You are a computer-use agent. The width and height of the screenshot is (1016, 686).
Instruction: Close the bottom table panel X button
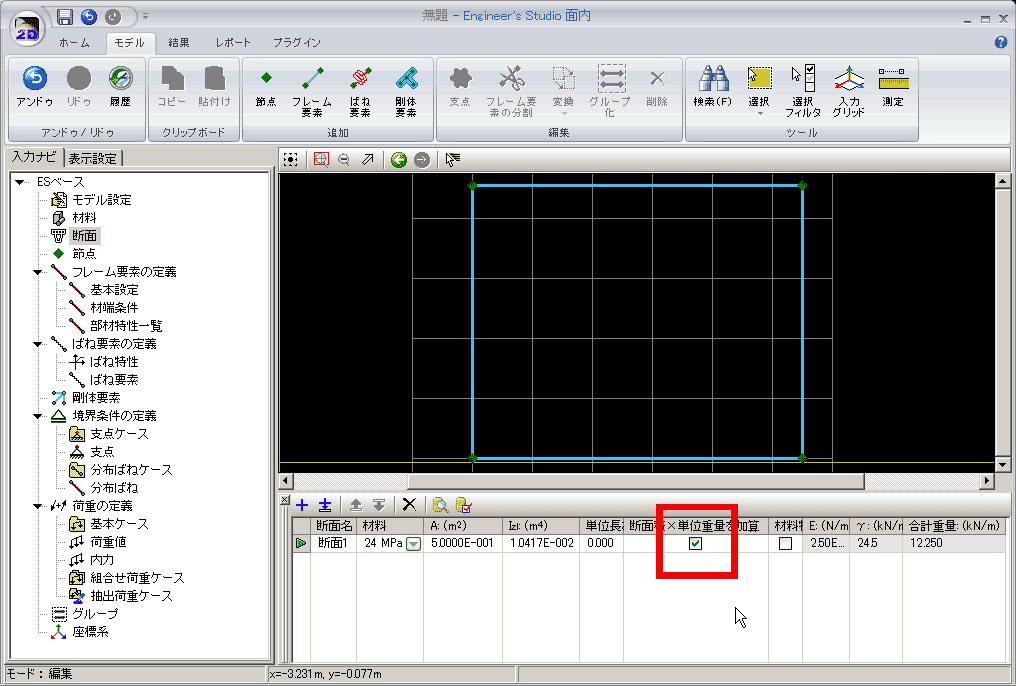(x=284, y=499)
